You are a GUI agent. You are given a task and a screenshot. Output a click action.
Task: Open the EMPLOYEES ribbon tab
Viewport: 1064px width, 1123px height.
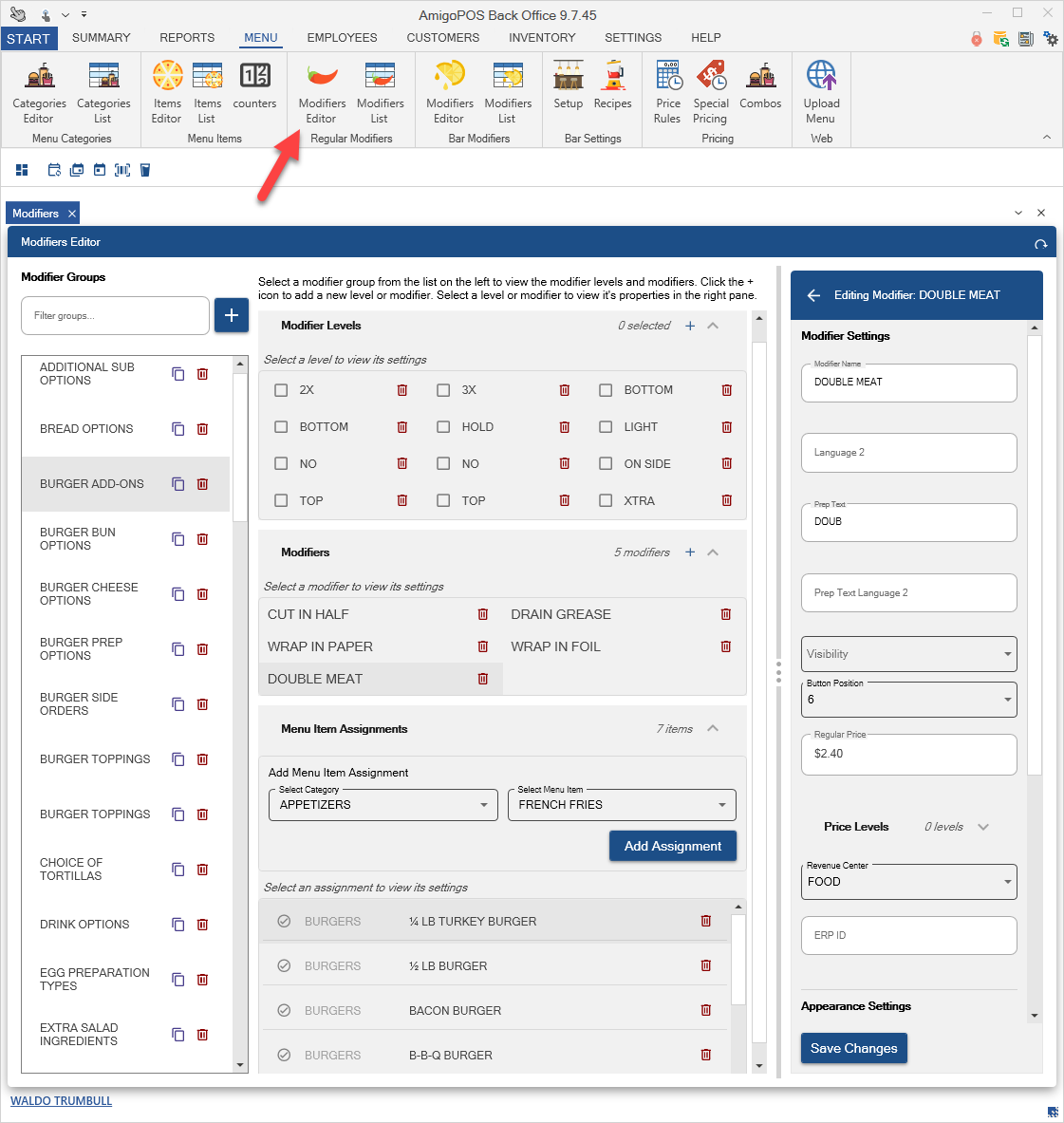[x=342, y=38]
